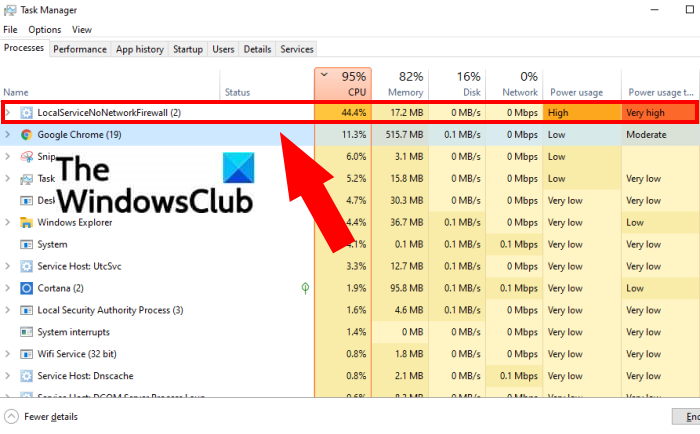700x434 pixels.
Task: Click the System interrupts icon
Action: [x=26, y=332]
